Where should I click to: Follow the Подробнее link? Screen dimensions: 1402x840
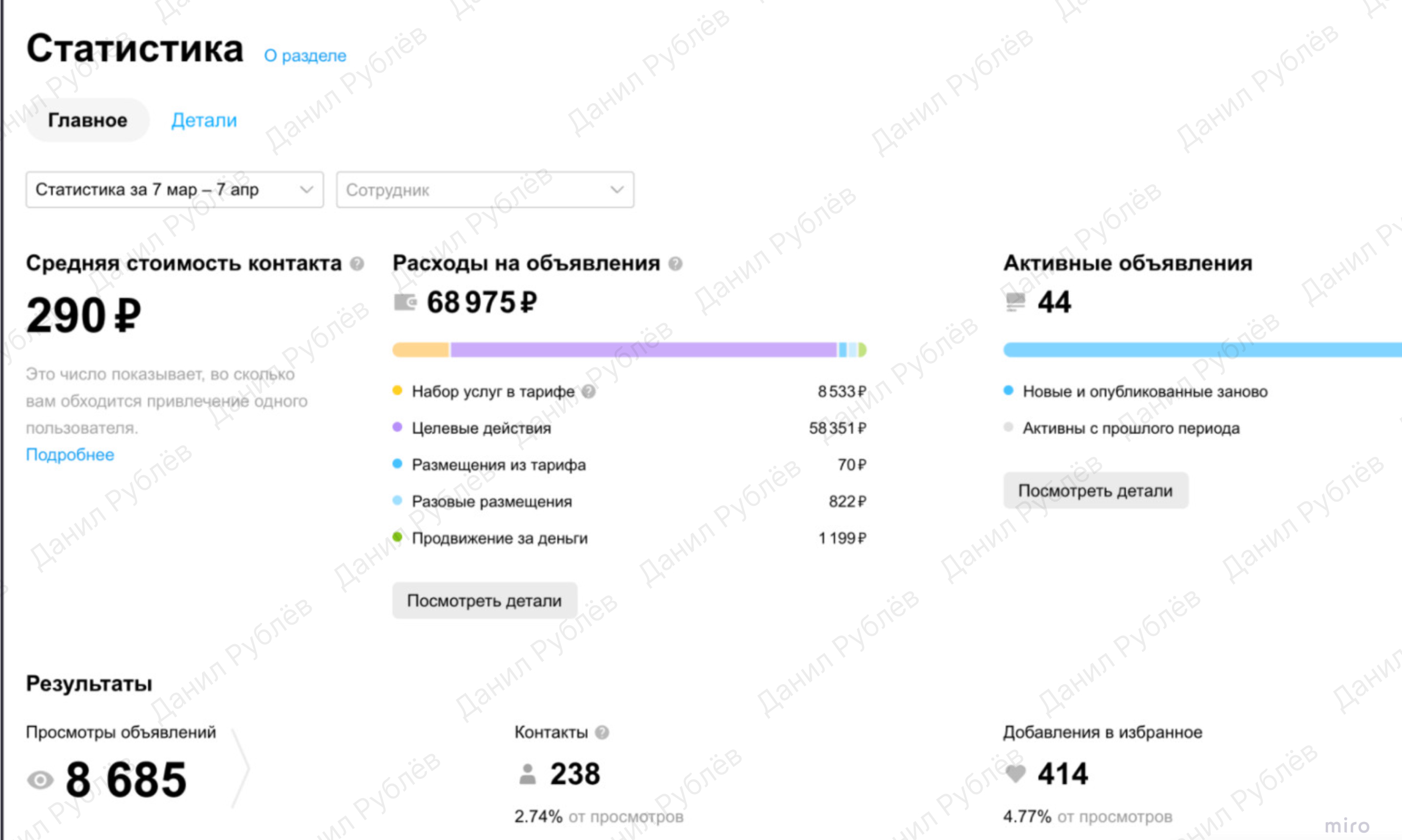coord(70,455)
